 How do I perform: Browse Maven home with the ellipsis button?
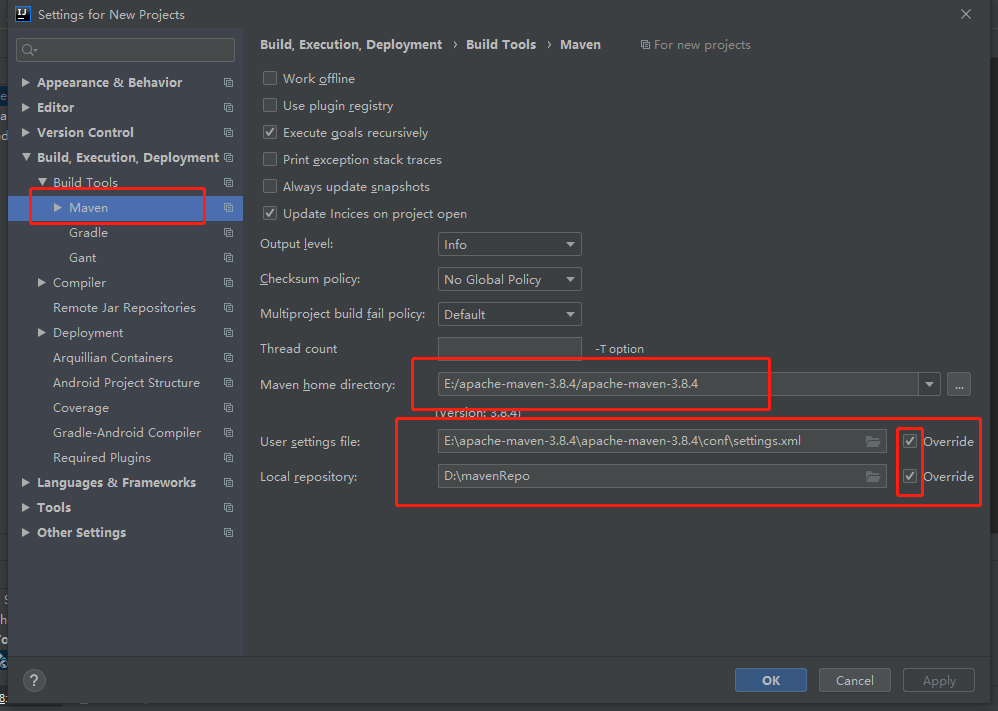tap(959, 384)
